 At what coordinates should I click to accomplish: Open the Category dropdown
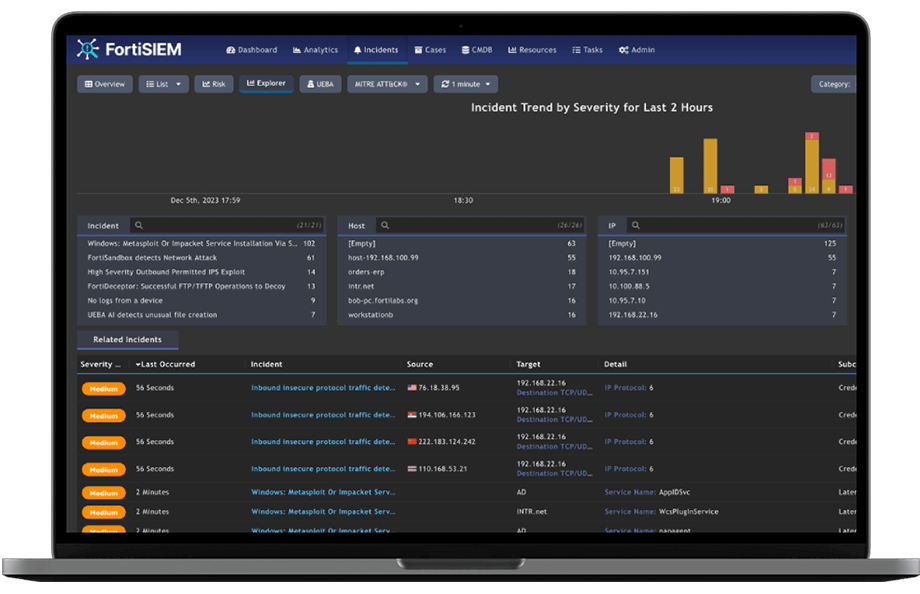[x=833, y=84]
